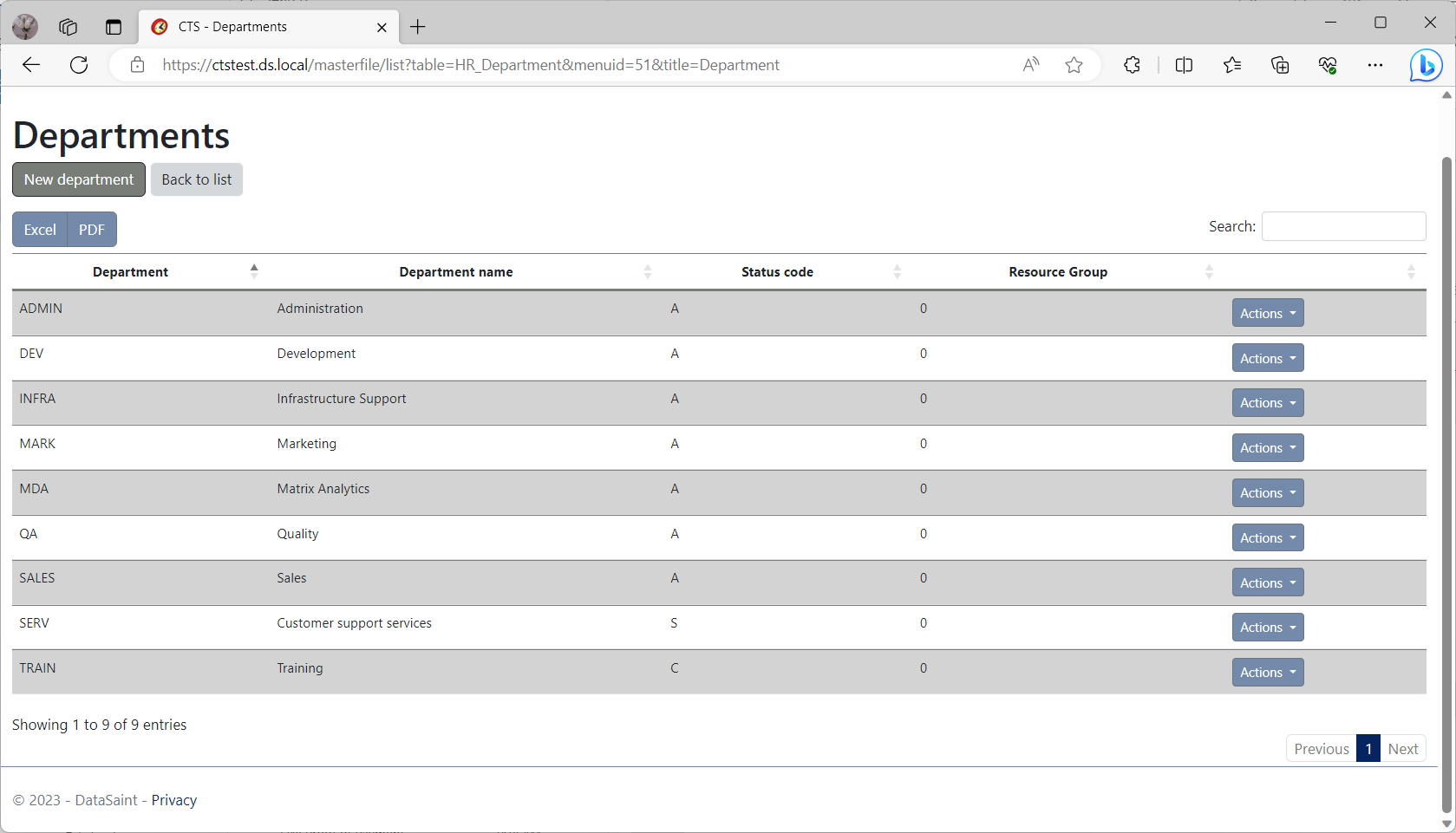1456x833 pixels.
Task: Click the browser back arrow
Action: pyautogui.click(x=31, y=65)
